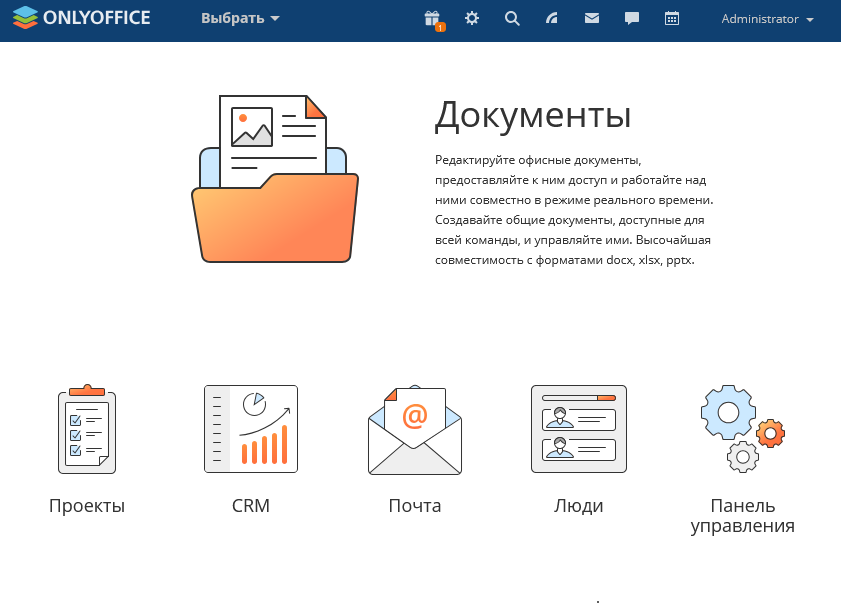Viewport: 841px width, 612px height.
Task: Click the gift box notifications icon
Action: pyautogui.click(x=432, y=19)
